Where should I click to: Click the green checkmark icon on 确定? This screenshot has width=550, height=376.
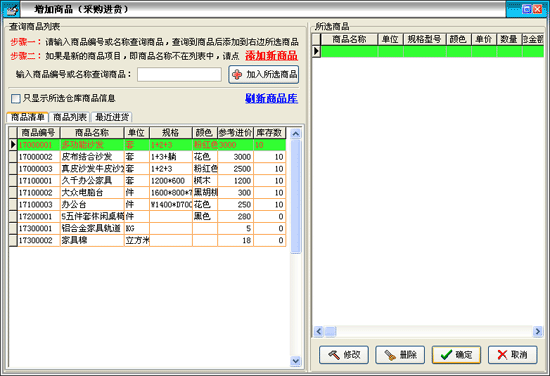446,355
